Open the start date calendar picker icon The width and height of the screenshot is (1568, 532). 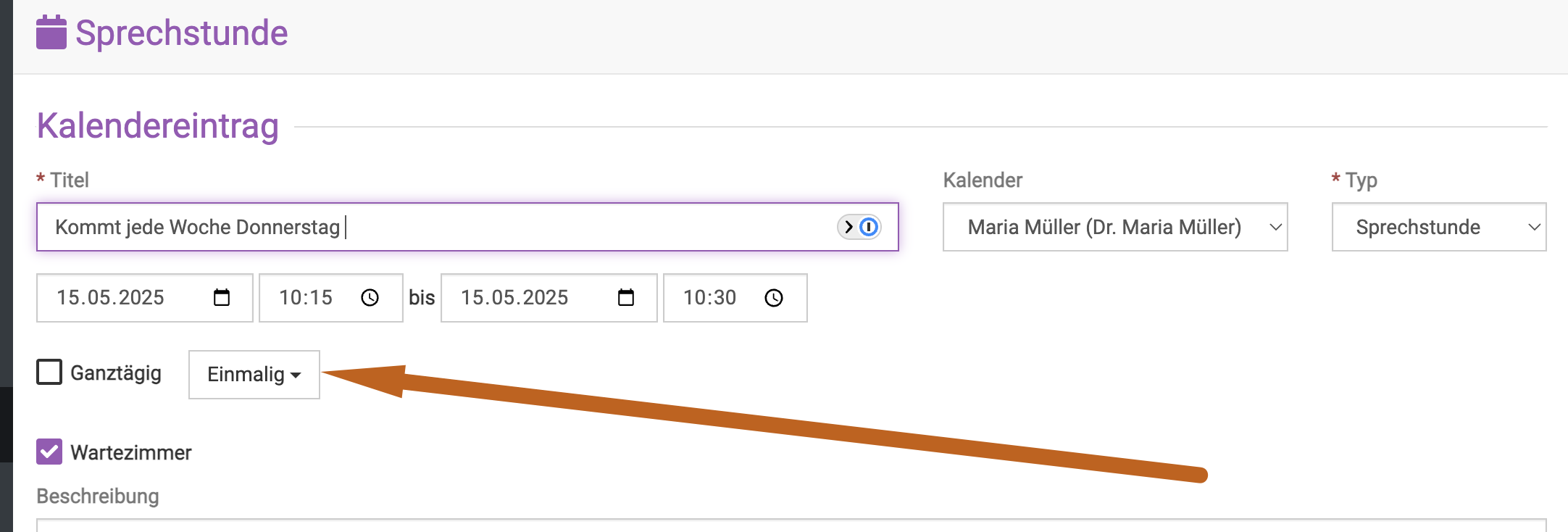click(222, 297)
